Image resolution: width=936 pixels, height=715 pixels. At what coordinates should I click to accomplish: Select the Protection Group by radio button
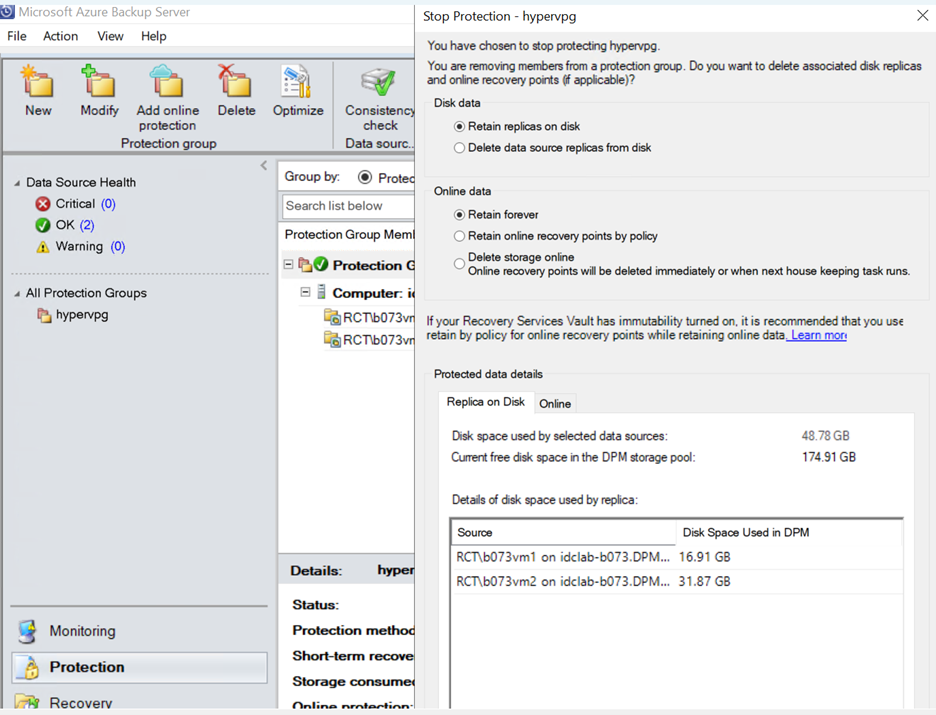pyautogui.click(x=365, y=177)
